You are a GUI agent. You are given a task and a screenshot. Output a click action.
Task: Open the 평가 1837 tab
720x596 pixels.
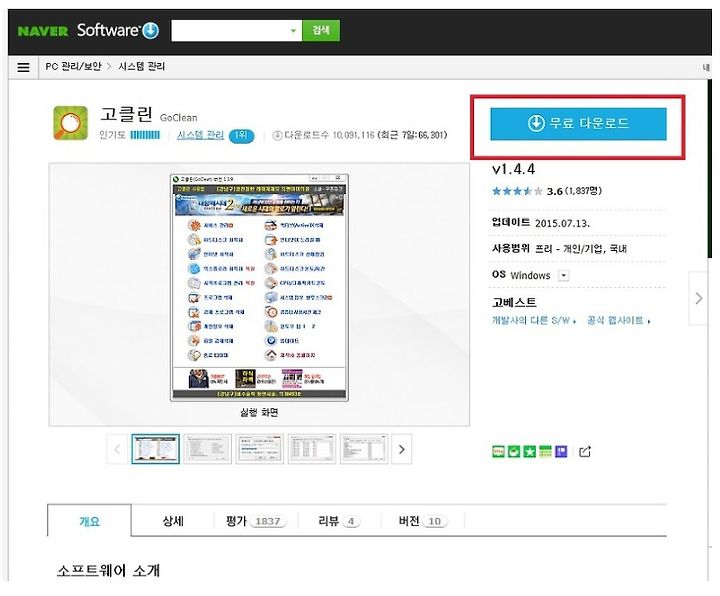pos(256,521)
